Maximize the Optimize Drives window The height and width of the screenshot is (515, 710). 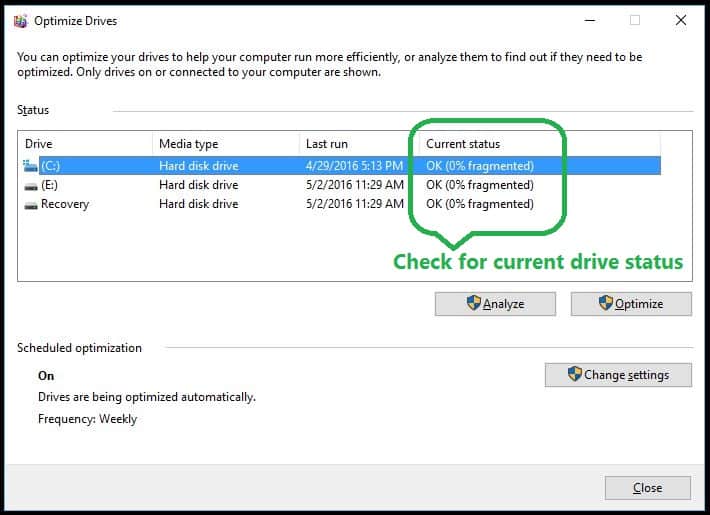(634, 20)
